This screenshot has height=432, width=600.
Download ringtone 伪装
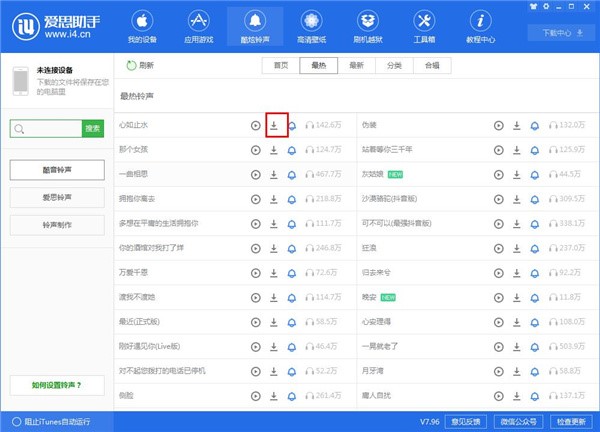[x=517, y=125]
